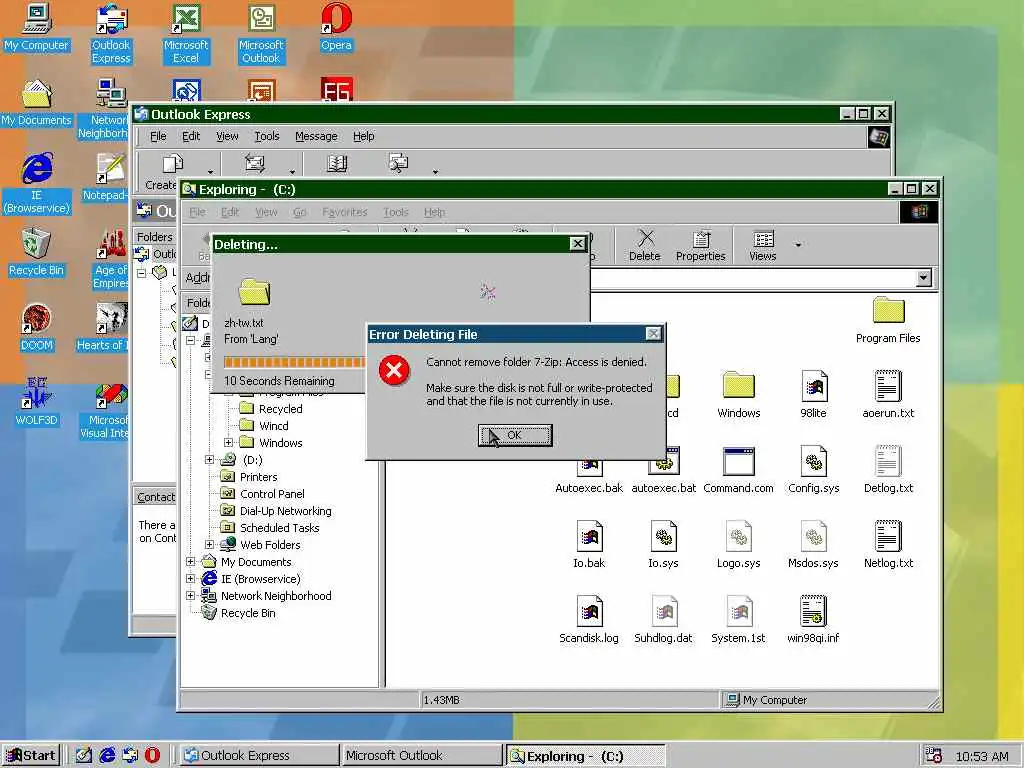Open Message menu in Outlook Express

[316, 136]
